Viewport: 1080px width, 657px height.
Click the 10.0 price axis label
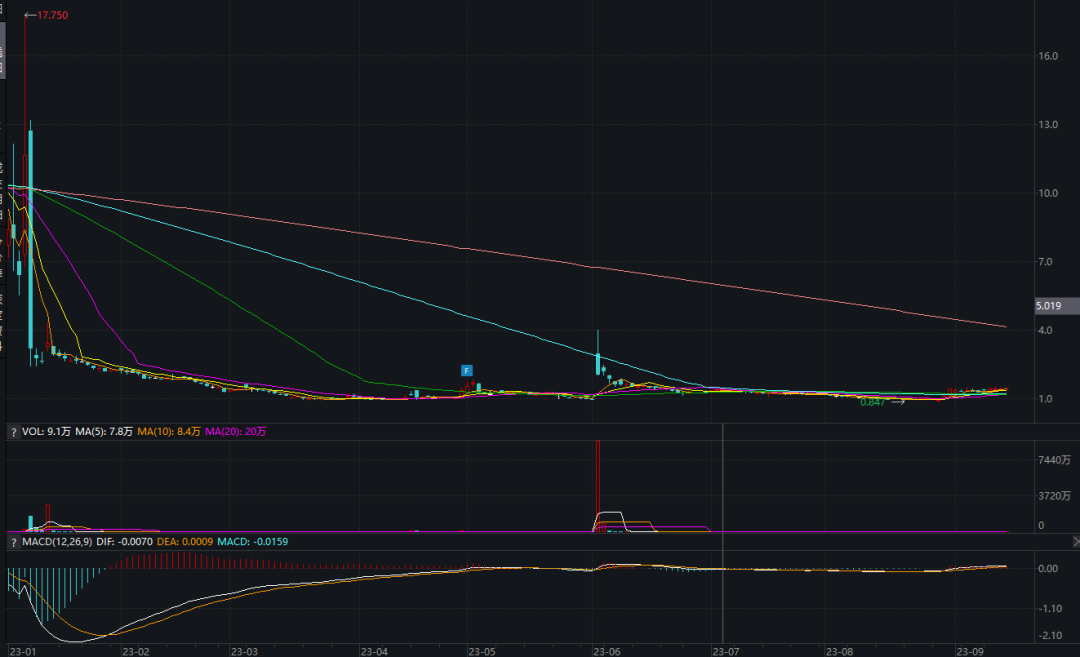click(x=1048, y=194)
